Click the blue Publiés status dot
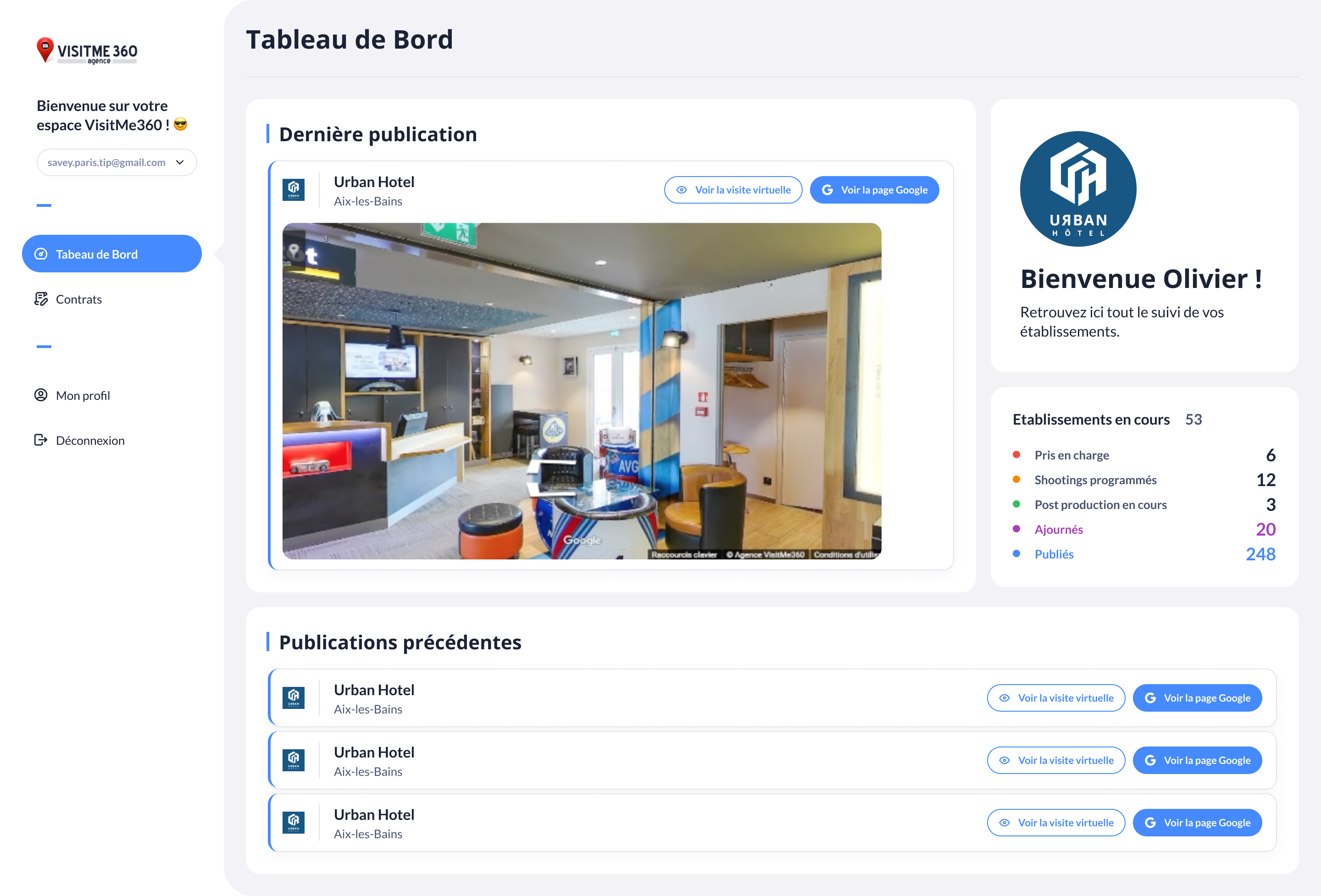The height and width of the screenshot is (896, 1321). pos(1016,554)
